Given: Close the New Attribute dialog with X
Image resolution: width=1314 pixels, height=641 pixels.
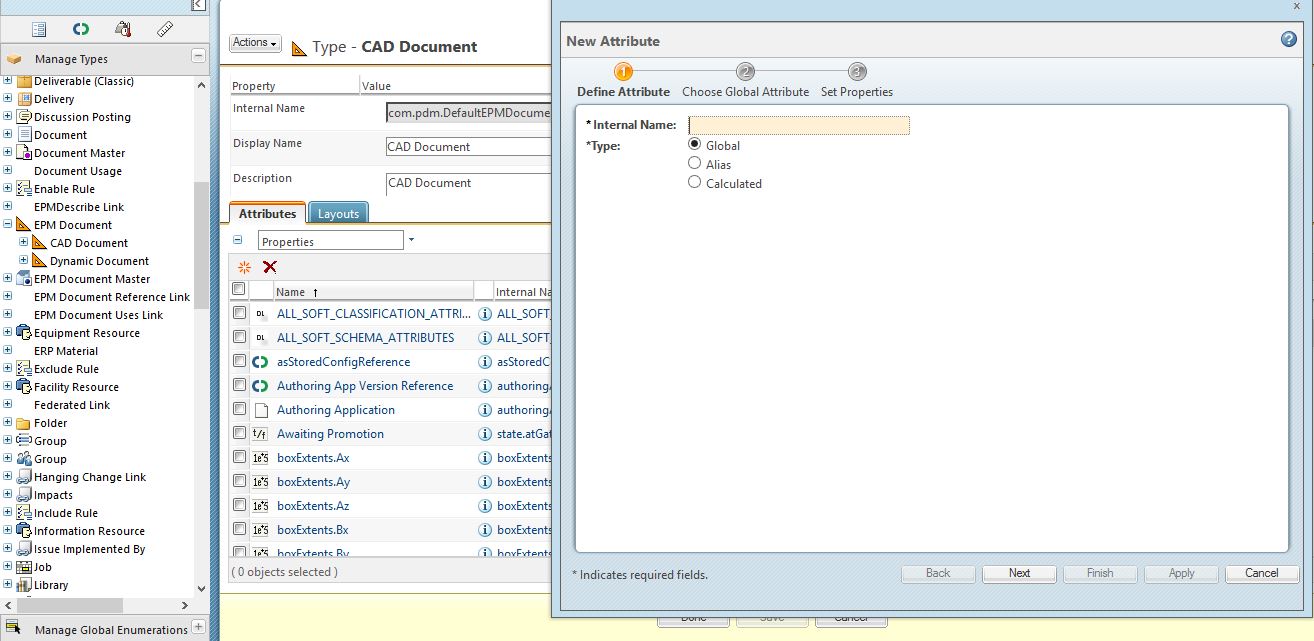Looking at the screenshot, I should tap(1297, 6).
